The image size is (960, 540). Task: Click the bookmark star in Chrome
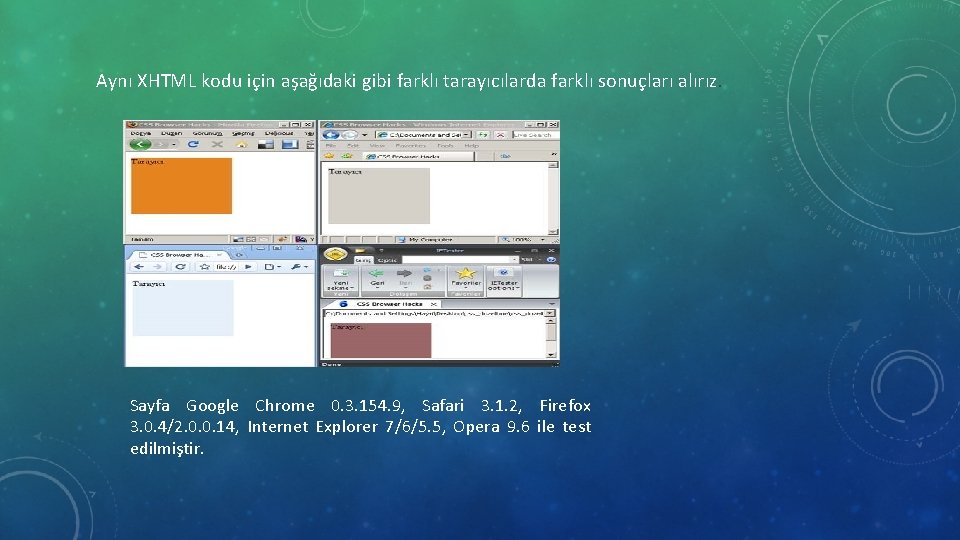(204, 266)
